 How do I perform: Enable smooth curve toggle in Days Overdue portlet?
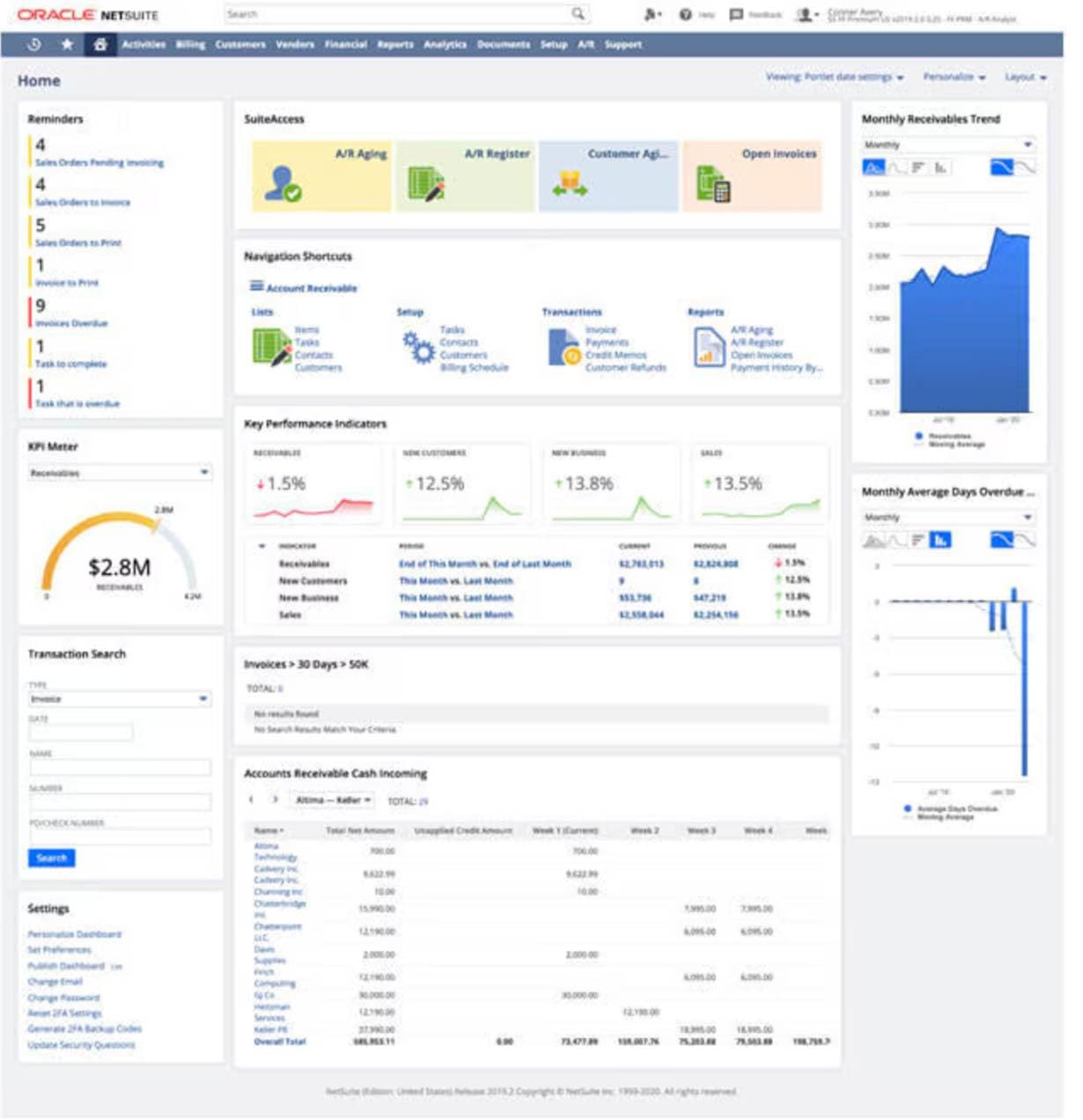[1002, 540]
